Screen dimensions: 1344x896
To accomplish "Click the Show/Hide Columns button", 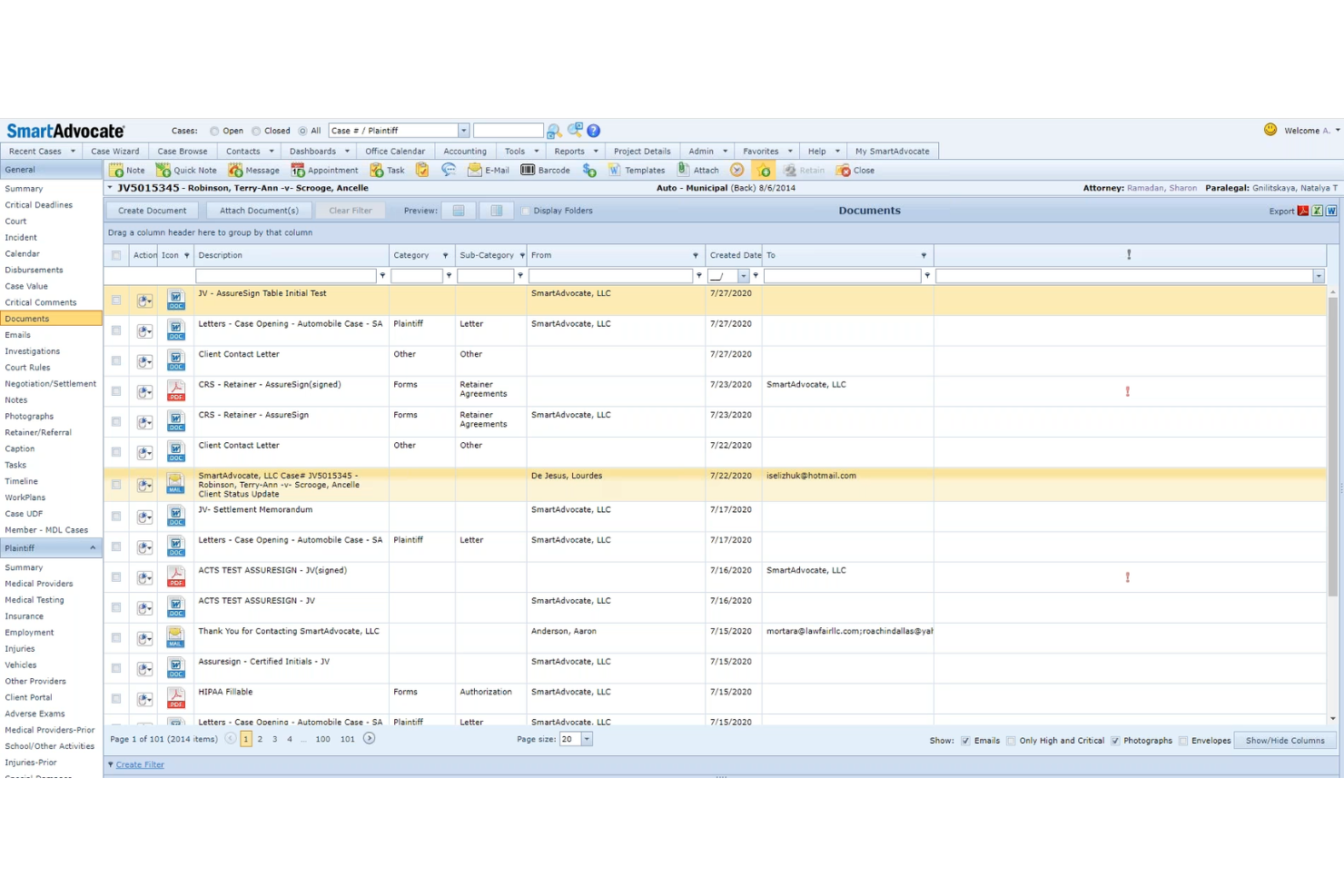I will [1285, 741].
